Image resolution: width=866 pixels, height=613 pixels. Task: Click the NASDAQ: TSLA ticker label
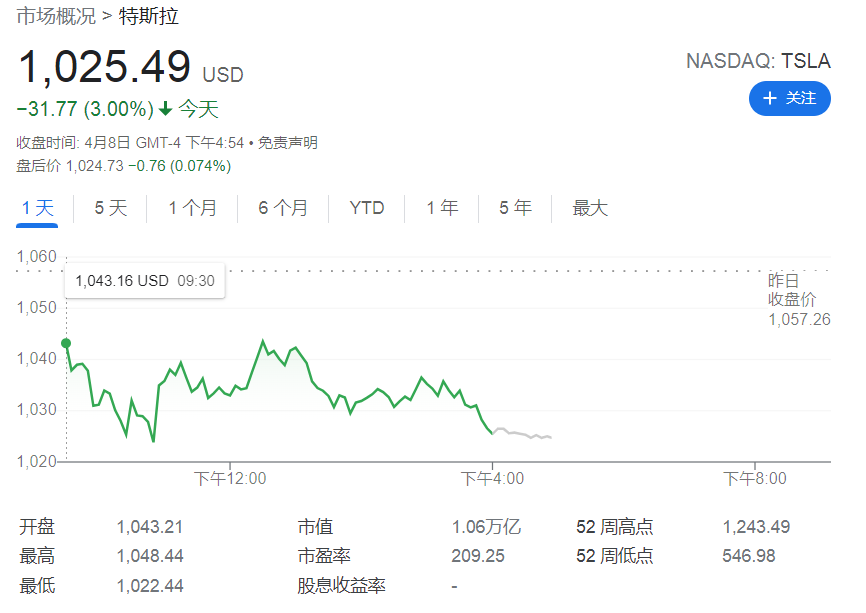click(758, 61)
